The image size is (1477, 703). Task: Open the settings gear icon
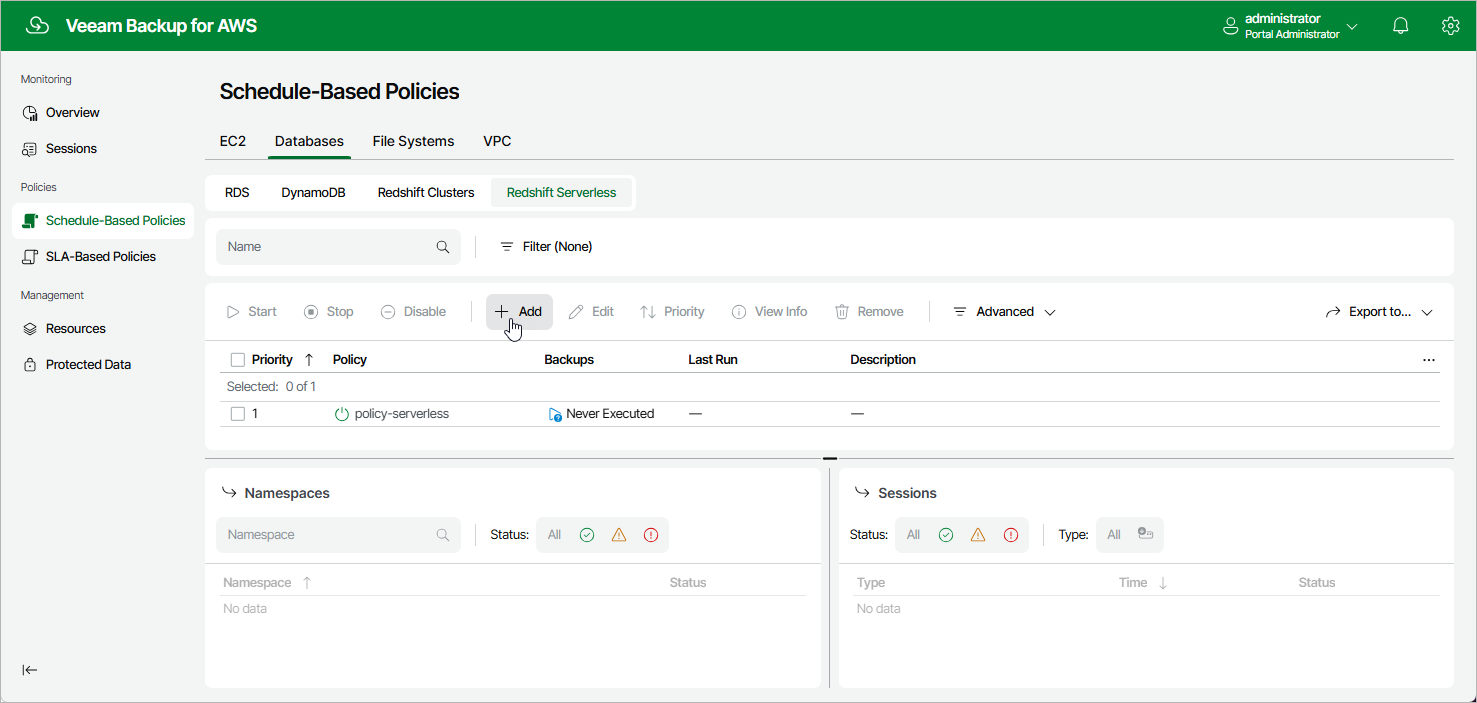[x=1450, y=26]
